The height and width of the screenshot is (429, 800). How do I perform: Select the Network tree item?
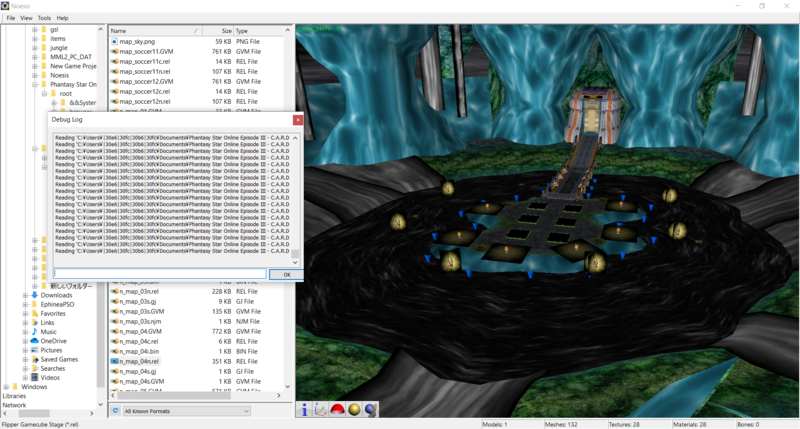(14, 405)
